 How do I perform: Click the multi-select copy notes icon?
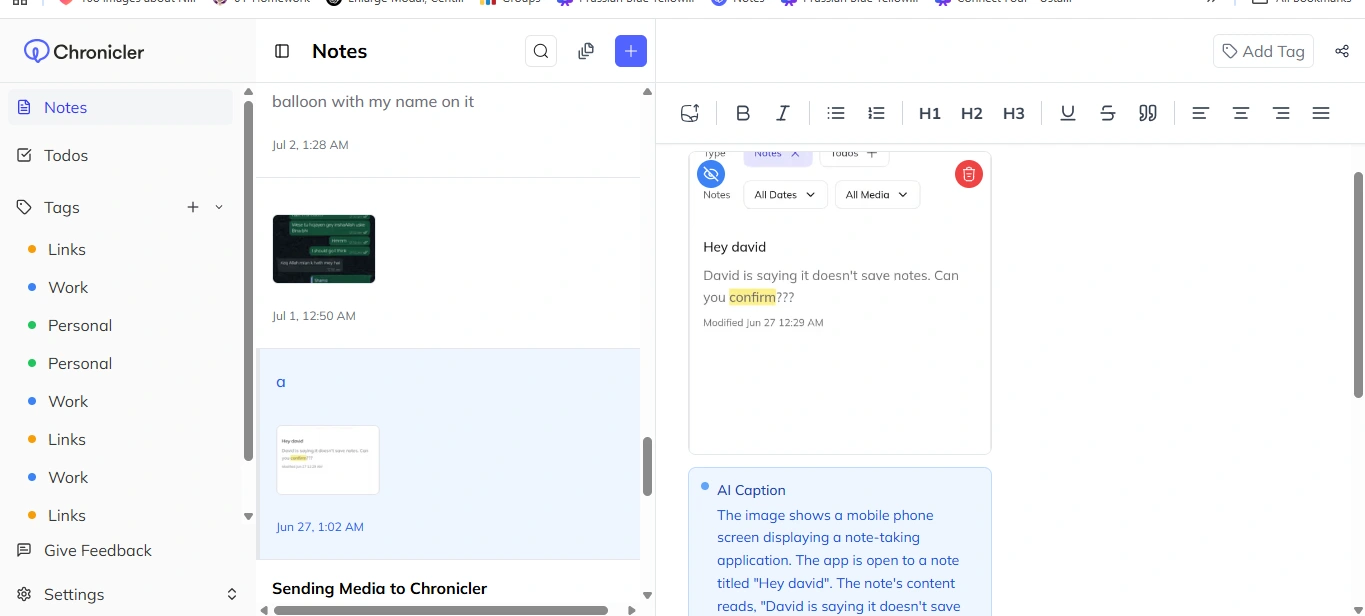(586, 51)
